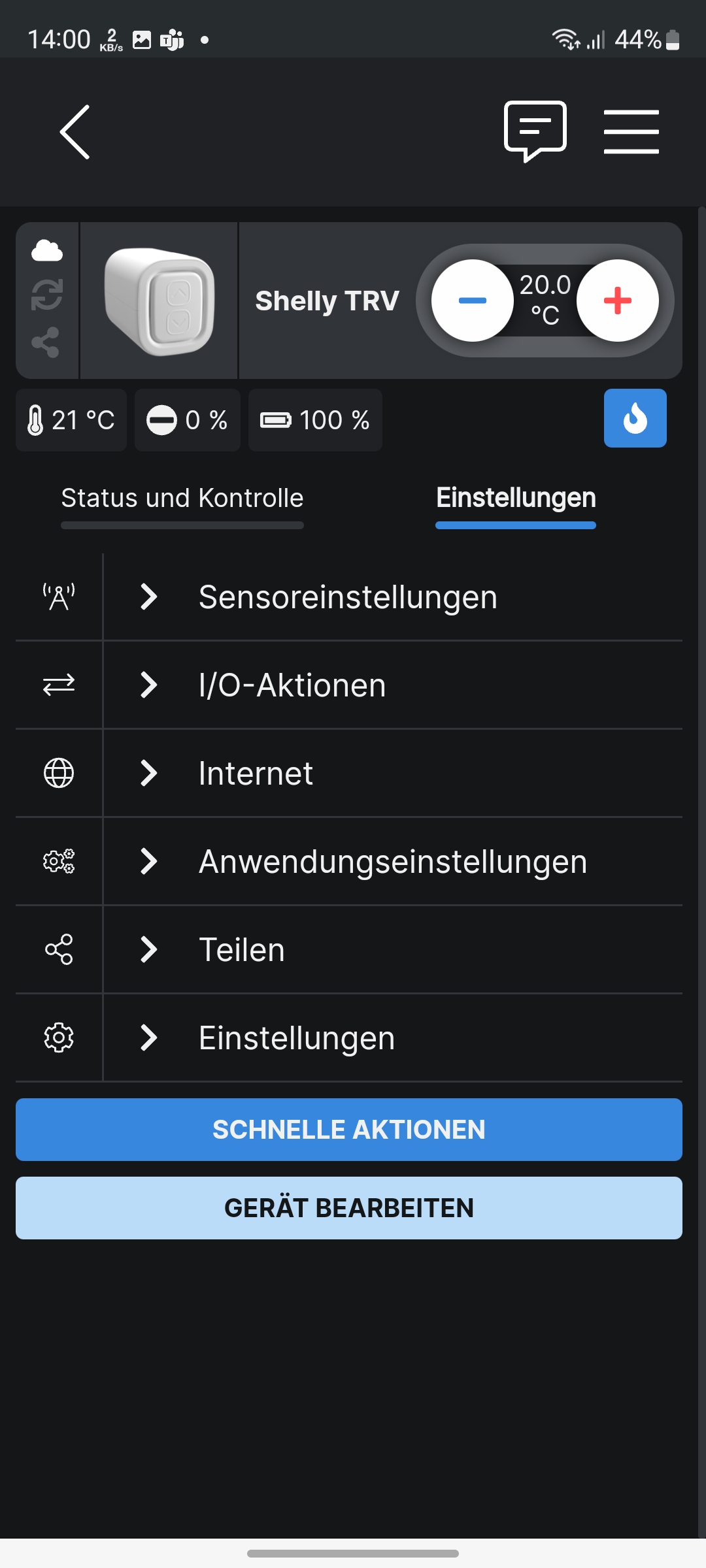
Task: Toggle the blue flame heating button
Action: [635, 418]
